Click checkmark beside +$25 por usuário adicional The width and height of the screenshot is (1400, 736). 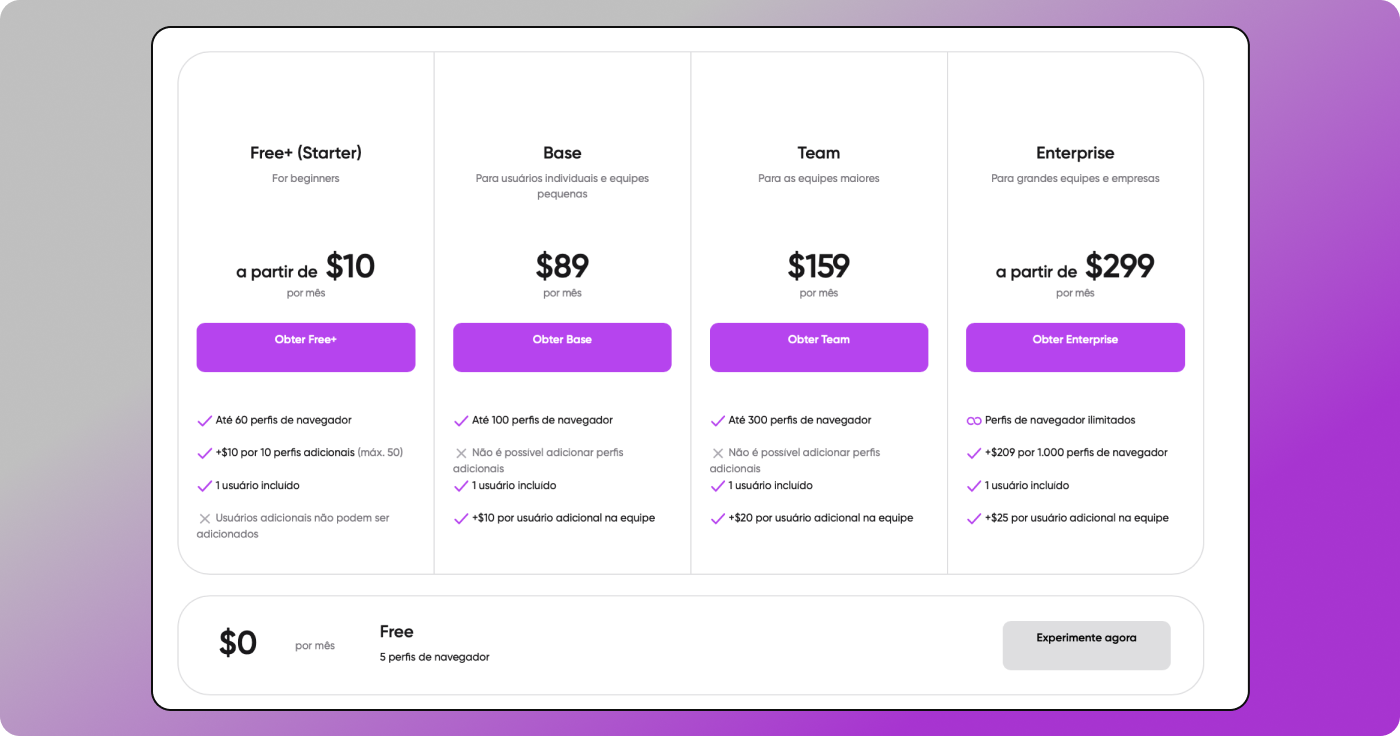click(x=974, y=519)
